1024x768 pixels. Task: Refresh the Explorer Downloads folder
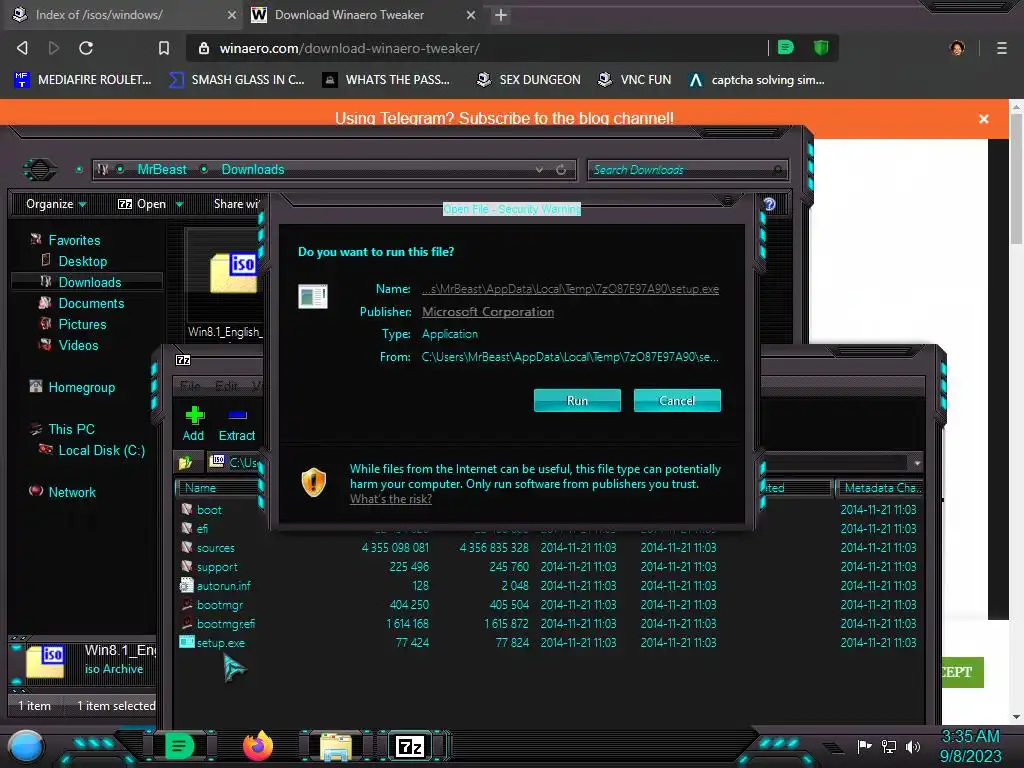coord(561,170)
